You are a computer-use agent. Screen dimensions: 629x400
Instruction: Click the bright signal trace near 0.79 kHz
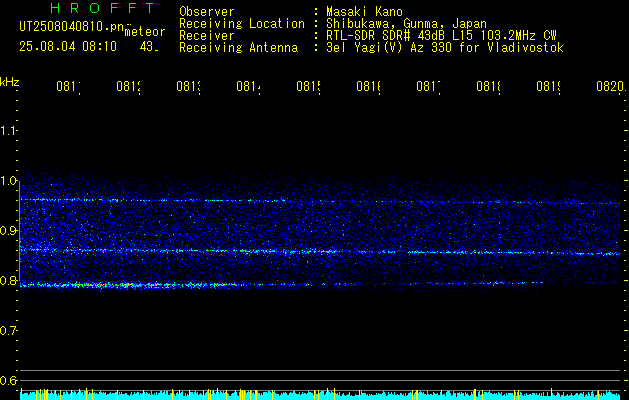(x=320, y=284)
